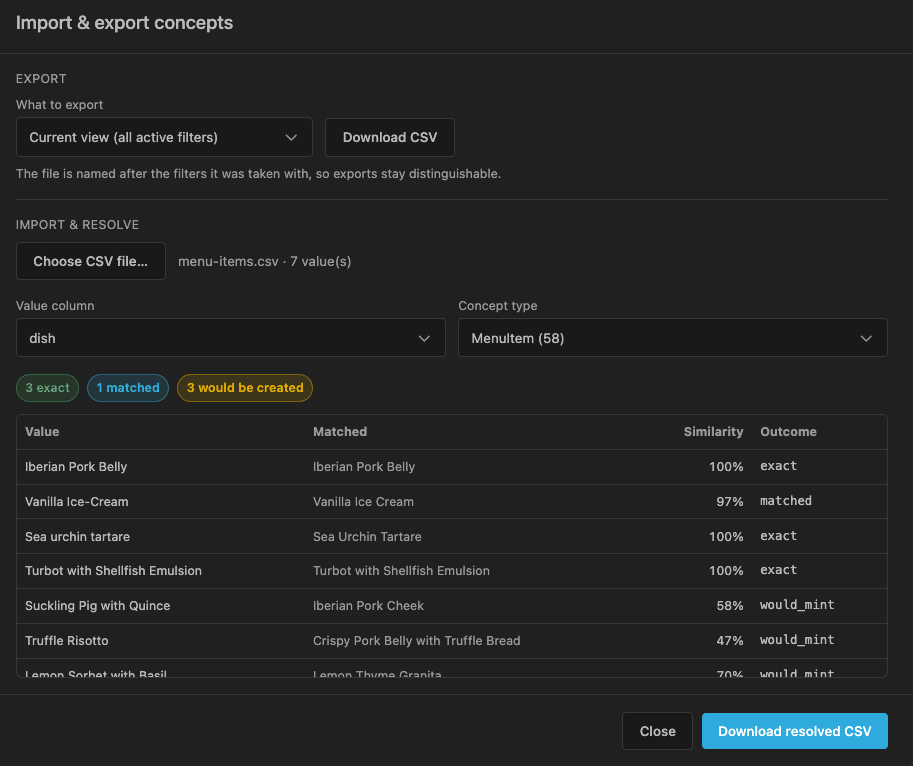Viewport: 913px width, 766px height.
Task: Click the 'matched' outcome cell
Action: point(786,501)
